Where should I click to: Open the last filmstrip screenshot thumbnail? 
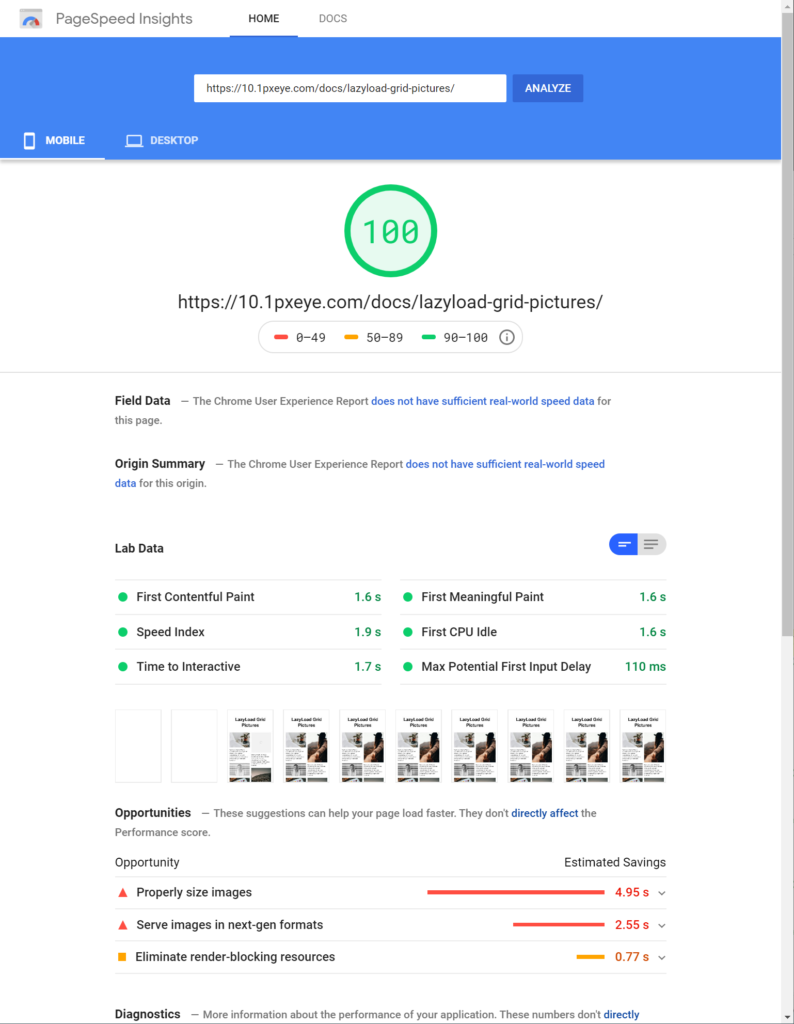pyautogui.click(x=642, y=746)
